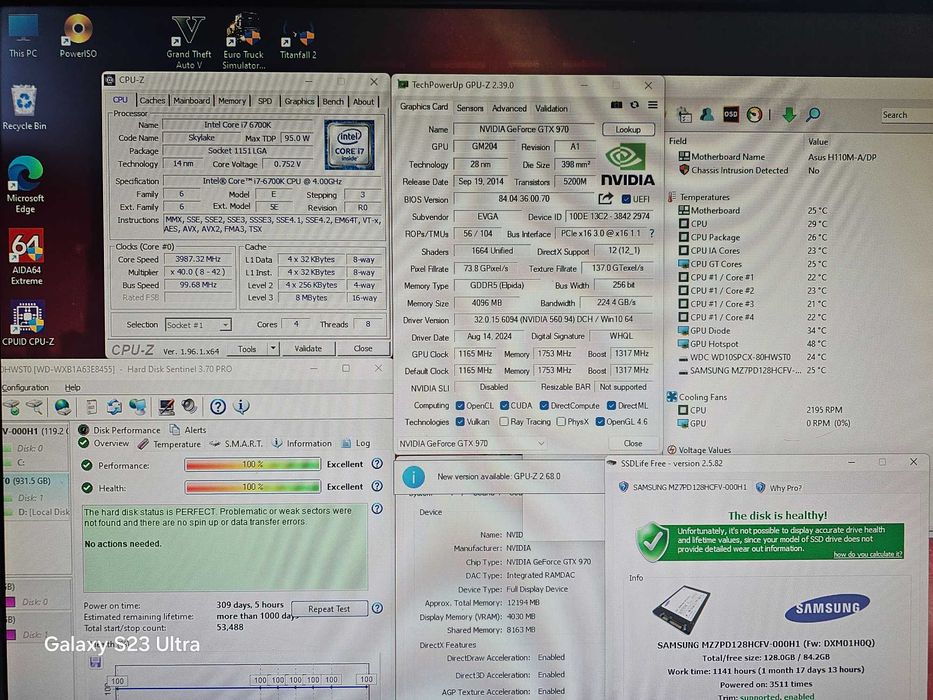Screen dimensions: 933x700
Task: Open AIDA64 Extreme desktop shortcut
Action: (x=26, y=257)
